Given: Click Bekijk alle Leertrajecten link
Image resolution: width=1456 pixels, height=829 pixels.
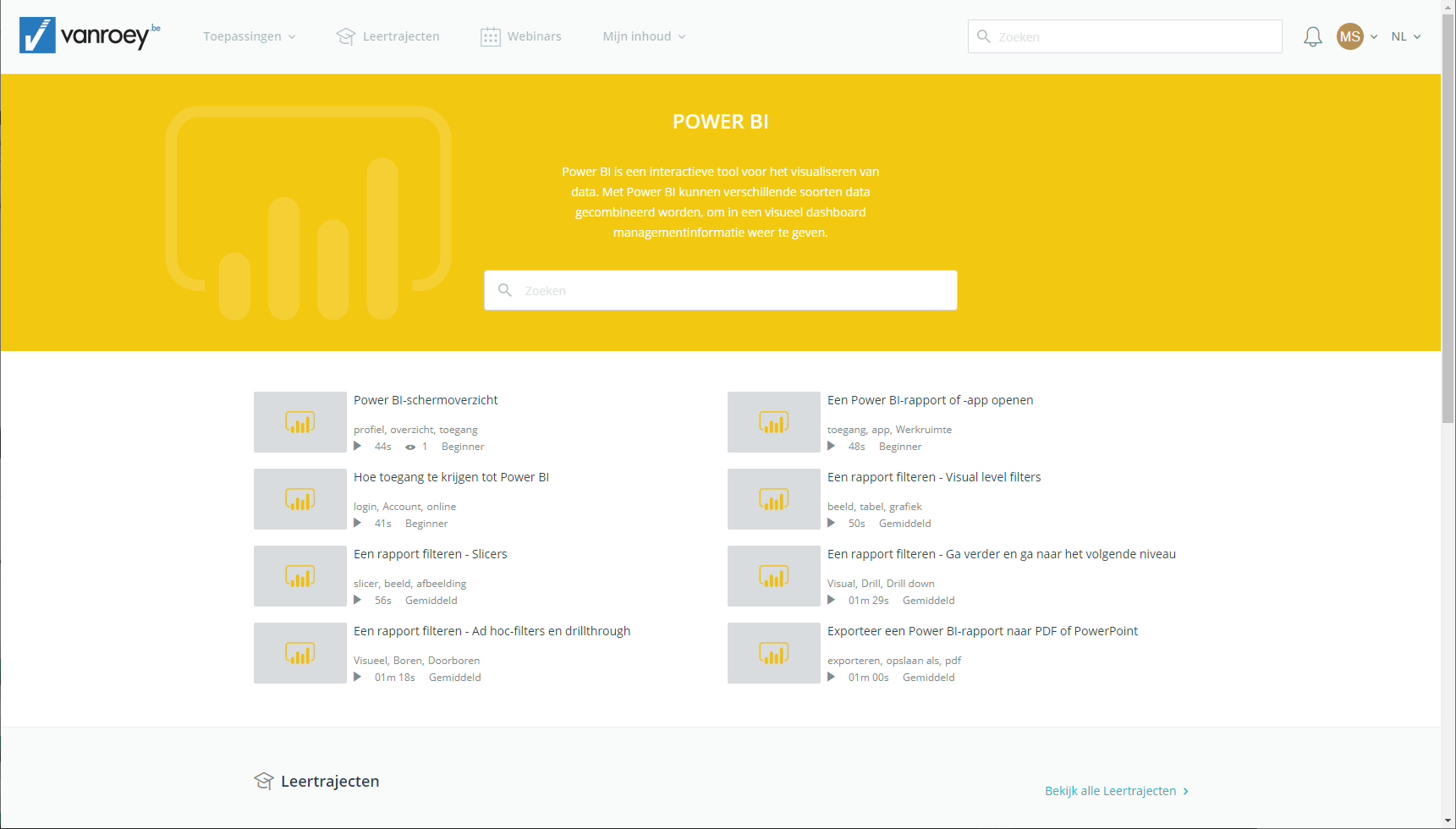Looking at the screenshot, I should [x=1117, y=791].
